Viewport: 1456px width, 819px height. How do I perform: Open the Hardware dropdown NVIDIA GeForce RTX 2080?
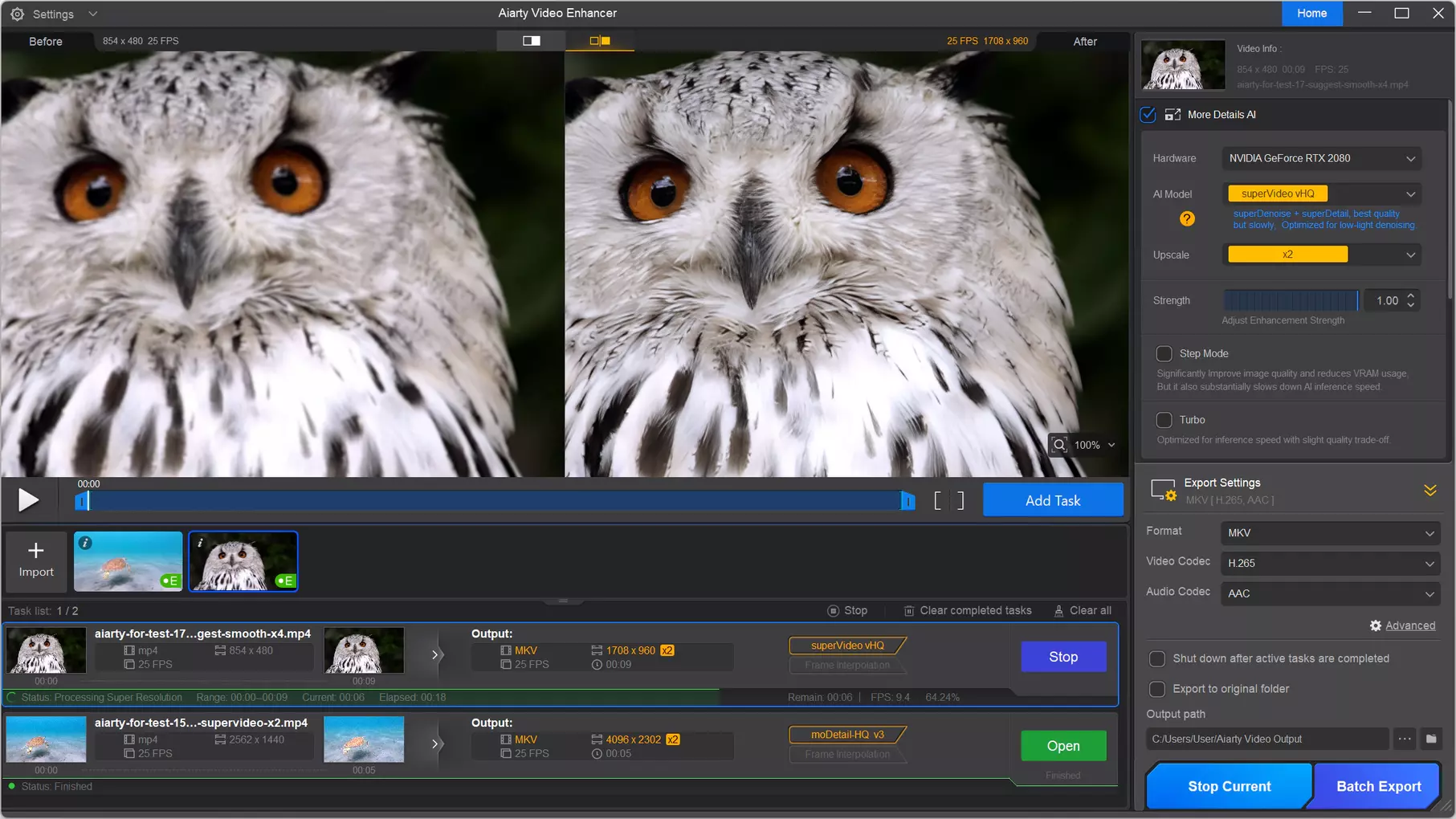pyautogui.click(x=1322, y=158)
